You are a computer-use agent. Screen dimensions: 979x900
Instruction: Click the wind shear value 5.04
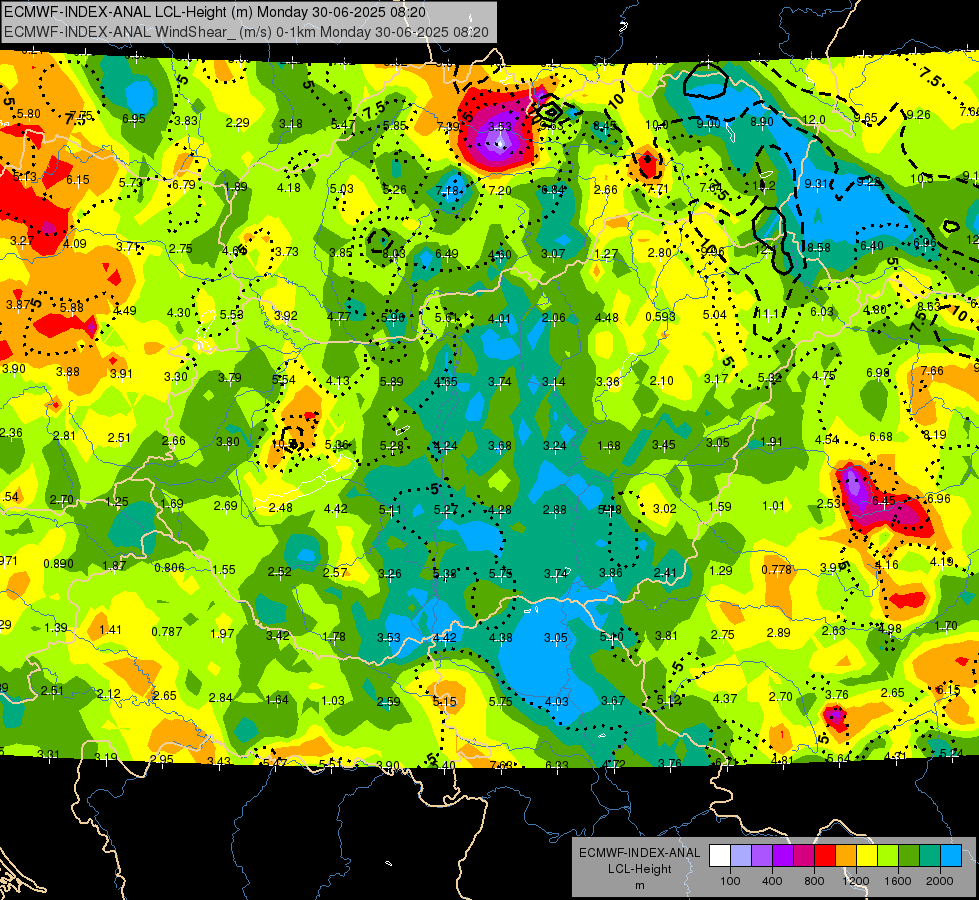pos(715,315)
